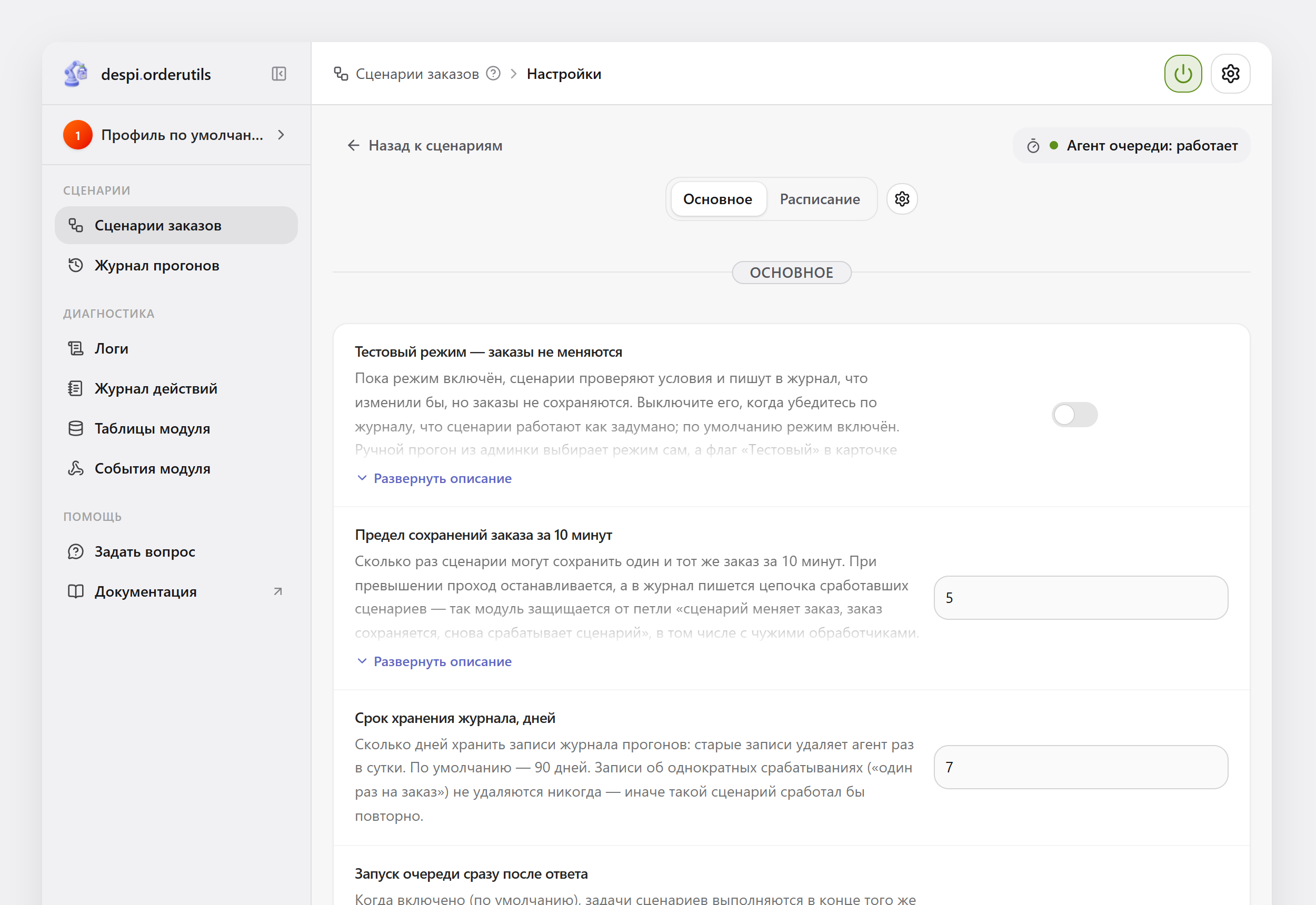This screenshot has width=1316, height=905.
Task: Click Сценарии заказов breadcrumb link
Action: 417,74
